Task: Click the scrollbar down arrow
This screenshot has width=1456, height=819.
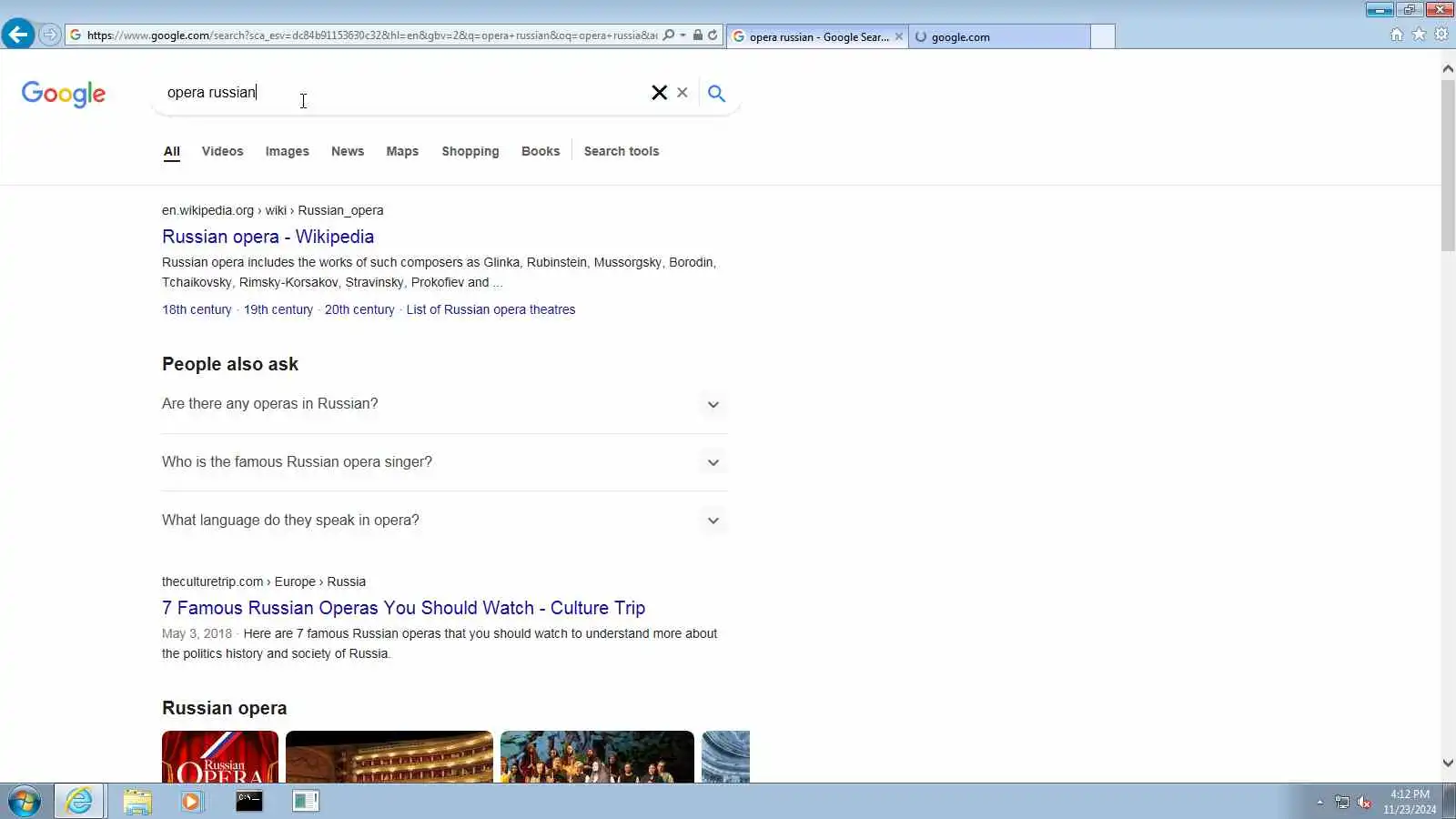Action: tap(1448, 763)
